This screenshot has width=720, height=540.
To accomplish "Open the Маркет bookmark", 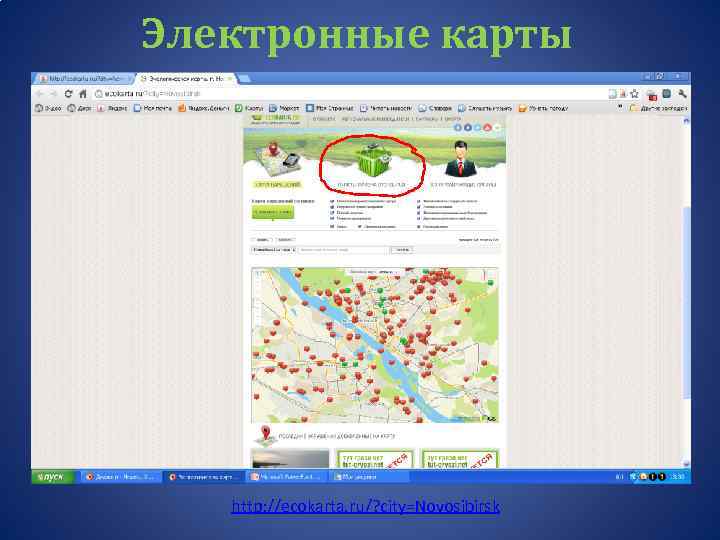I will (284, 108).
